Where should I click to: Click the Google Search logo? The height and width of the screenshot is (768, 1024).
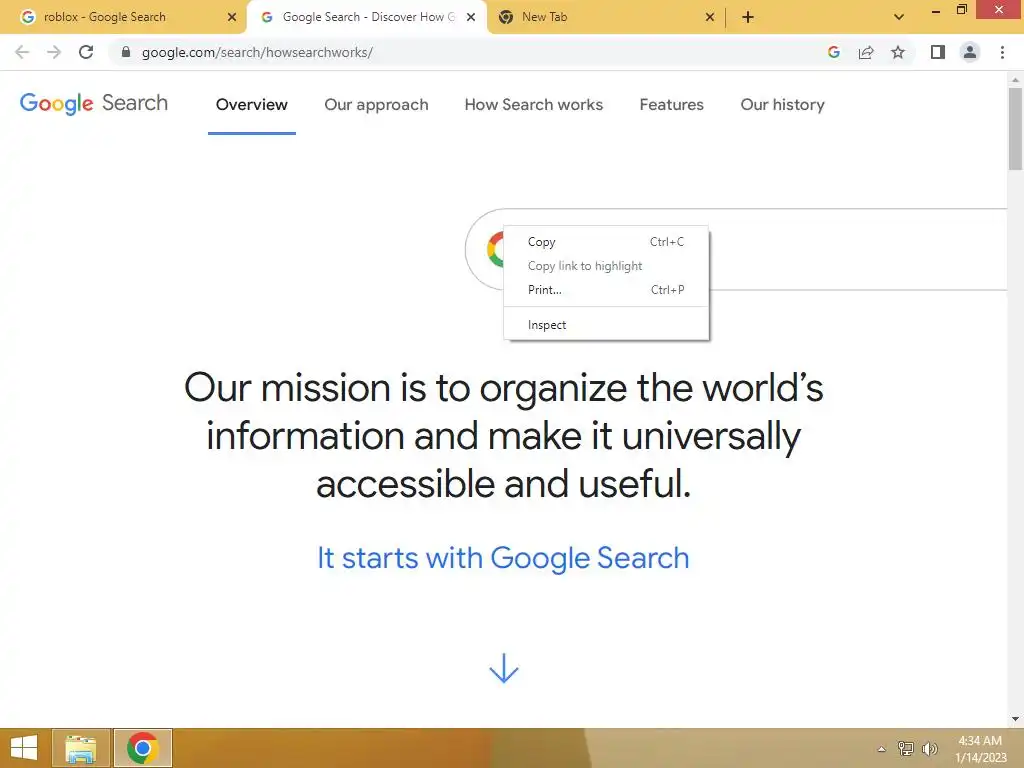pos(93,103)
